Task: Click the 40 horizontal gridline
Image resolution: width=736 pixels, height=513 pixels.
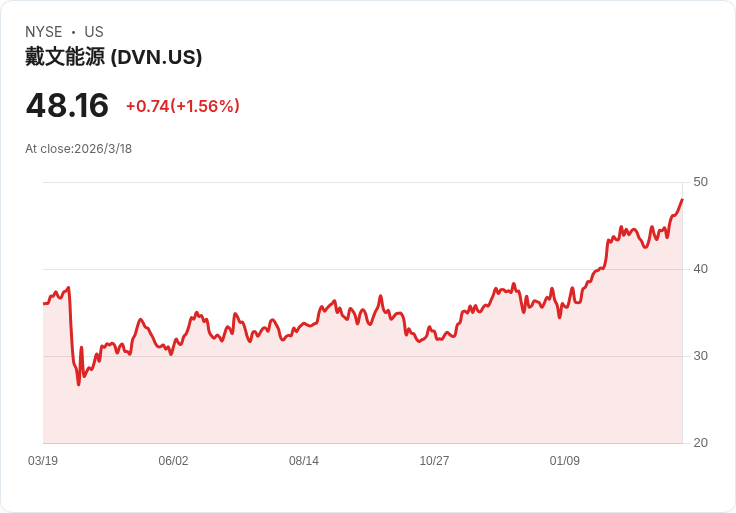Action: pos(363,269)
